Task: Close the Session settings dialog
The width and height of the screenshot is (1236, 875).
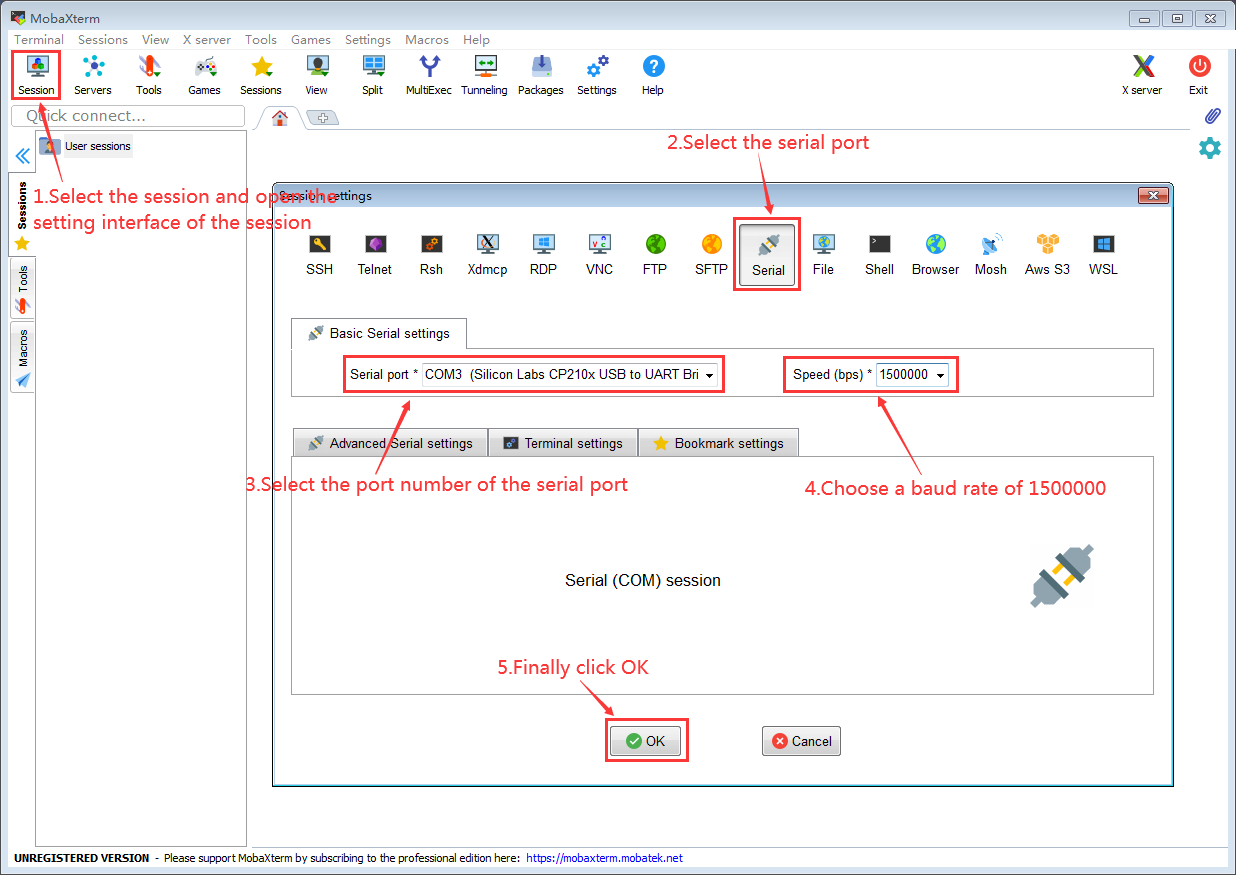Action: pyautogui.click(x=1153, y=196)
